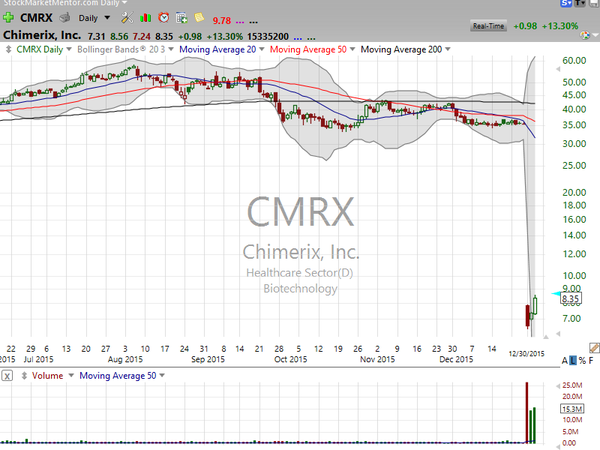Click the red 9.78 value in toolbar
The height and width of the screenshot is (450, 600).
(222, 20)
